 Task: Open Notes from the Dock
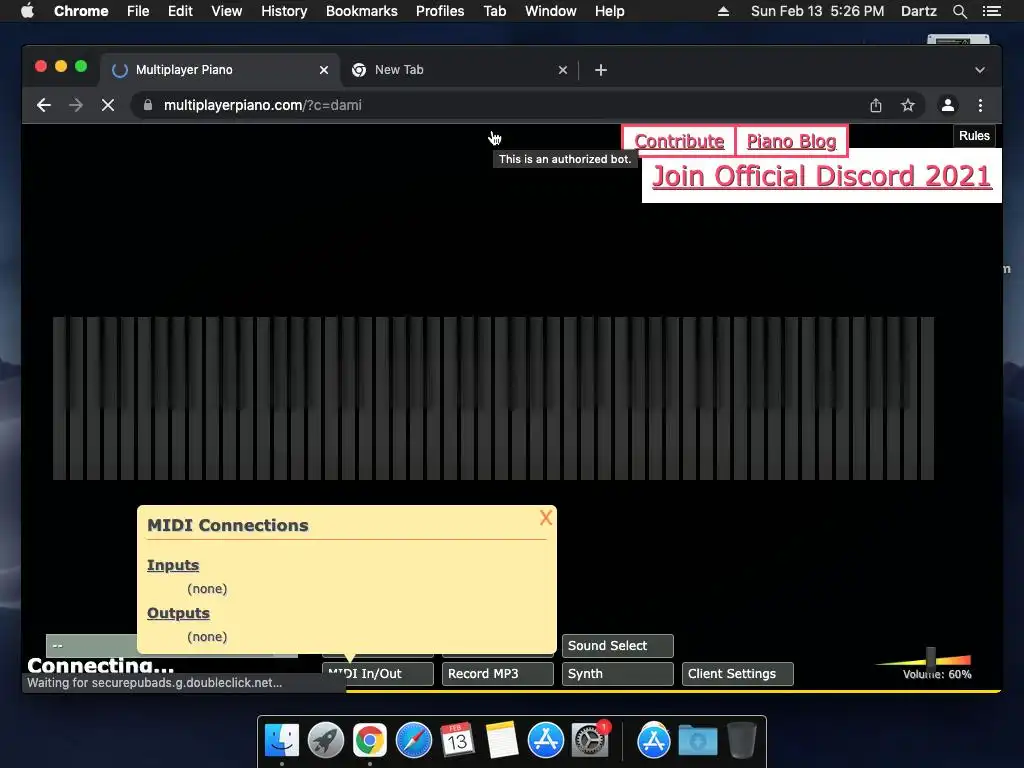502,741
